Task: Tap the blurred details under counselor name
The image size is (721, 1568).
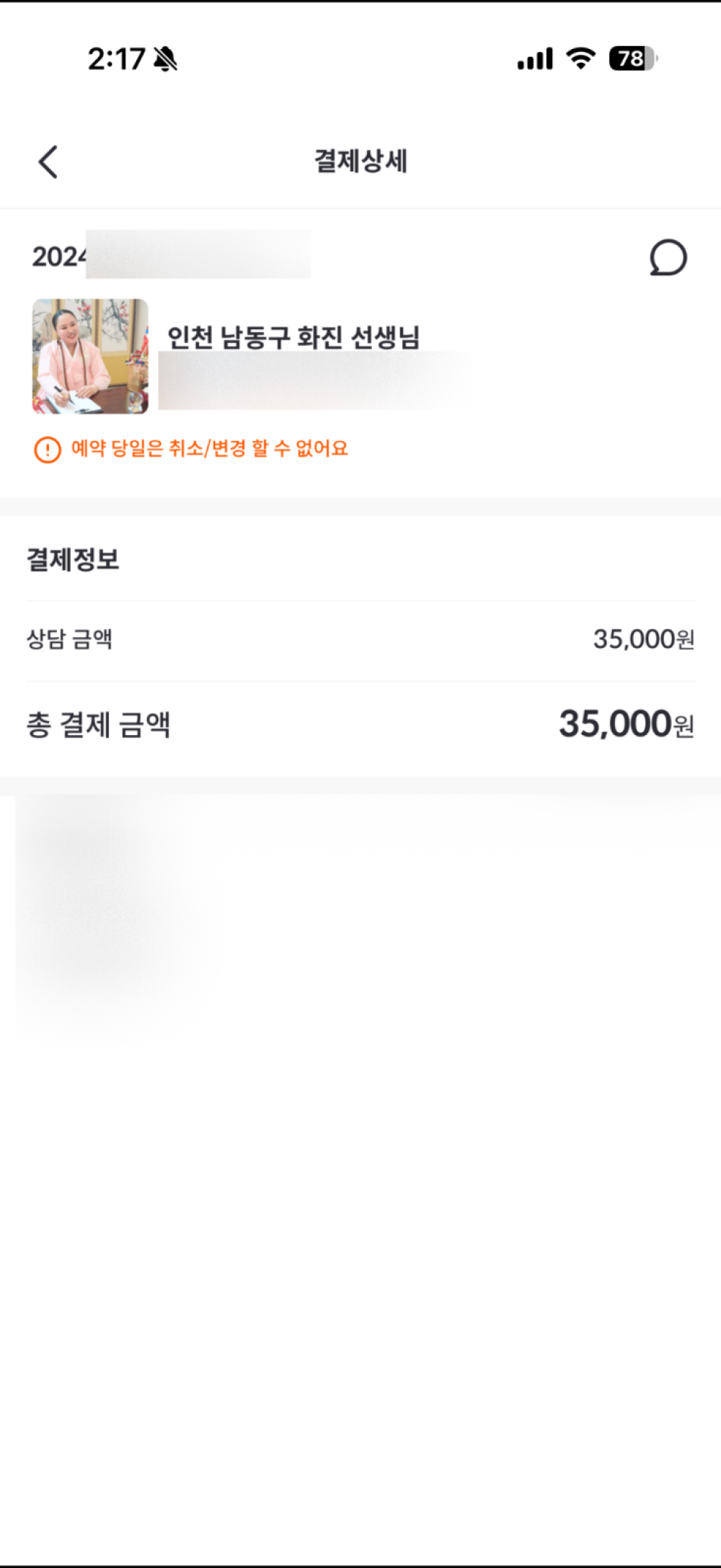Action: tap(314, 381)
